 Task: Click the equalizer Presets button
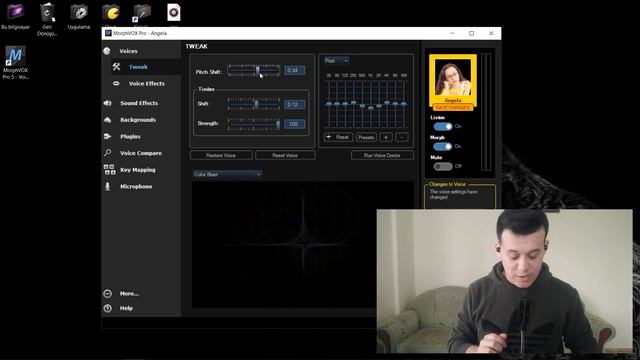tap(366, 137)
